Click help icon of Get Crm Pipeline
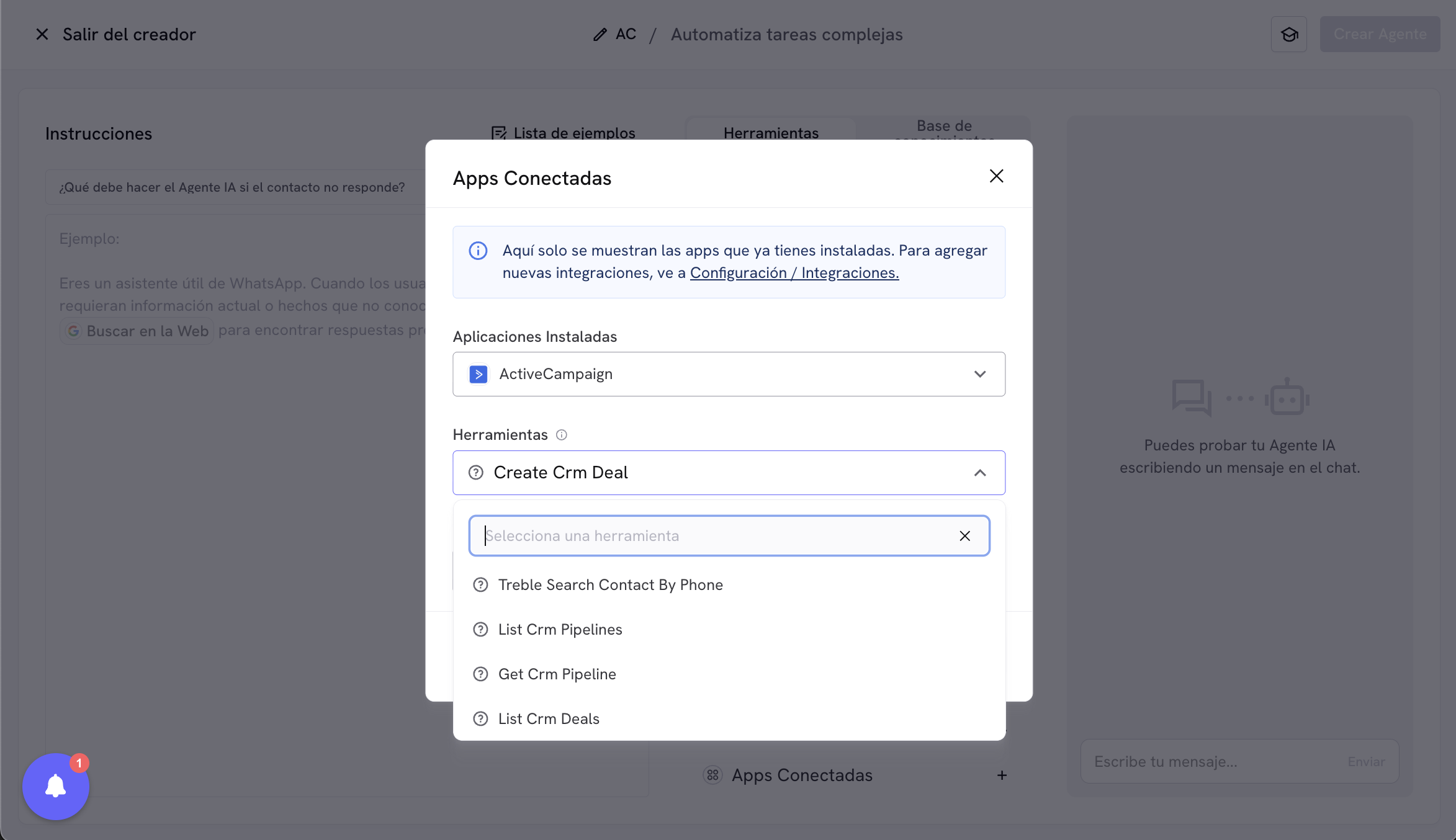1456x840 pixels. pyautogui.click(x=480, y=674)
